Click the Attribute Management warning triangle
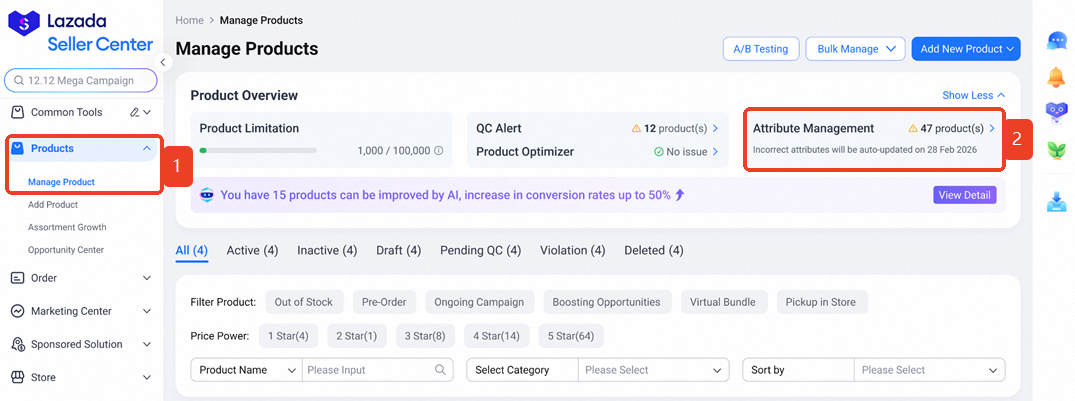Screen dimensions: 1075x401 coord(913,128)
